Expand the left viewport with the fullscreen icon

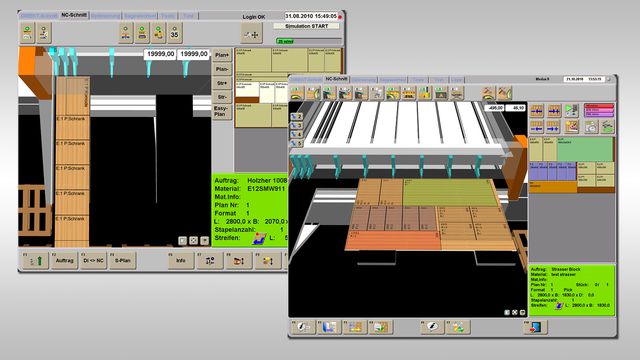193,240
